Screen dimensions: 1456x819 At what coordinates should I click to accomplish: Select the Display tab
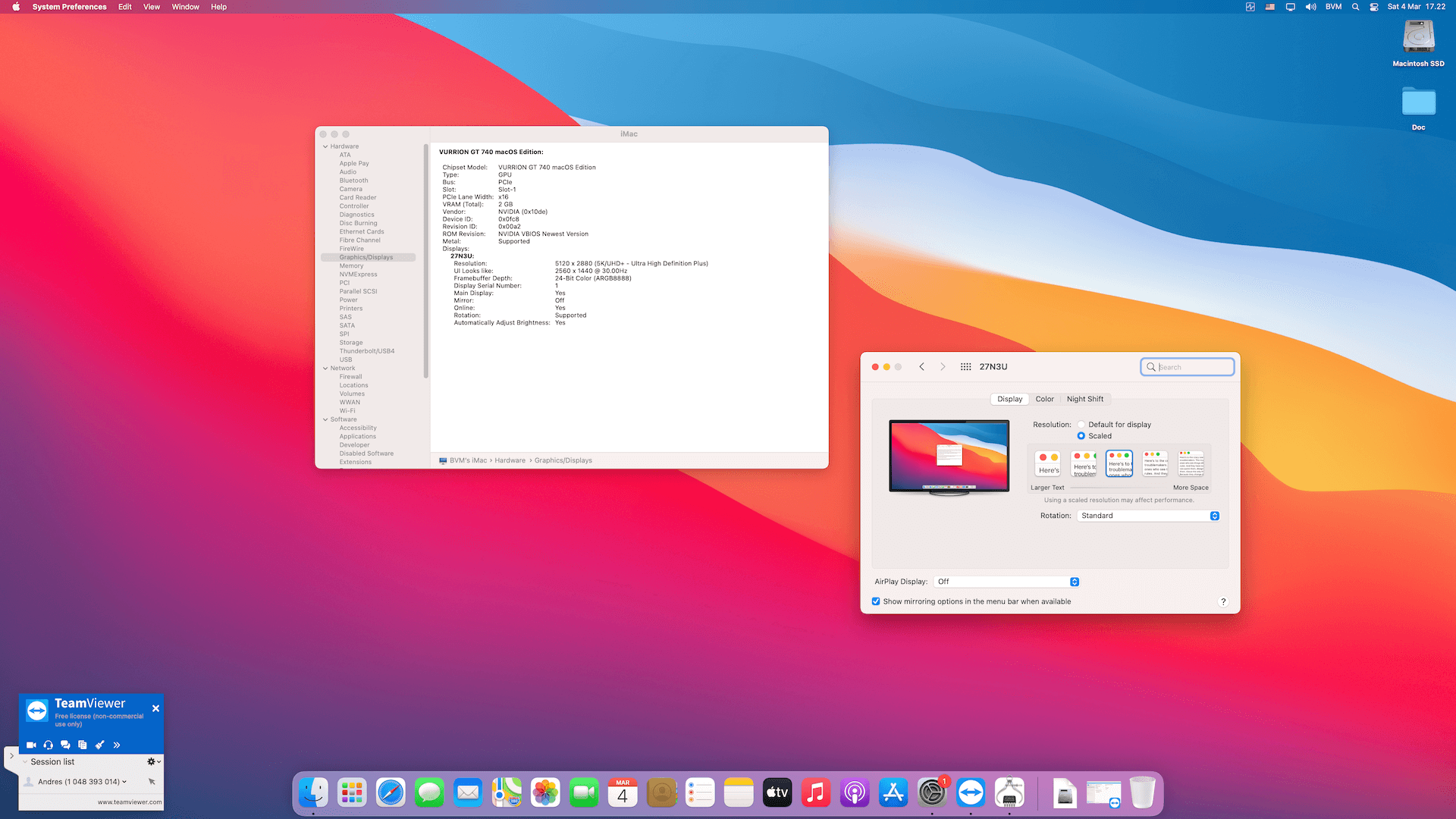point(1009,399)
